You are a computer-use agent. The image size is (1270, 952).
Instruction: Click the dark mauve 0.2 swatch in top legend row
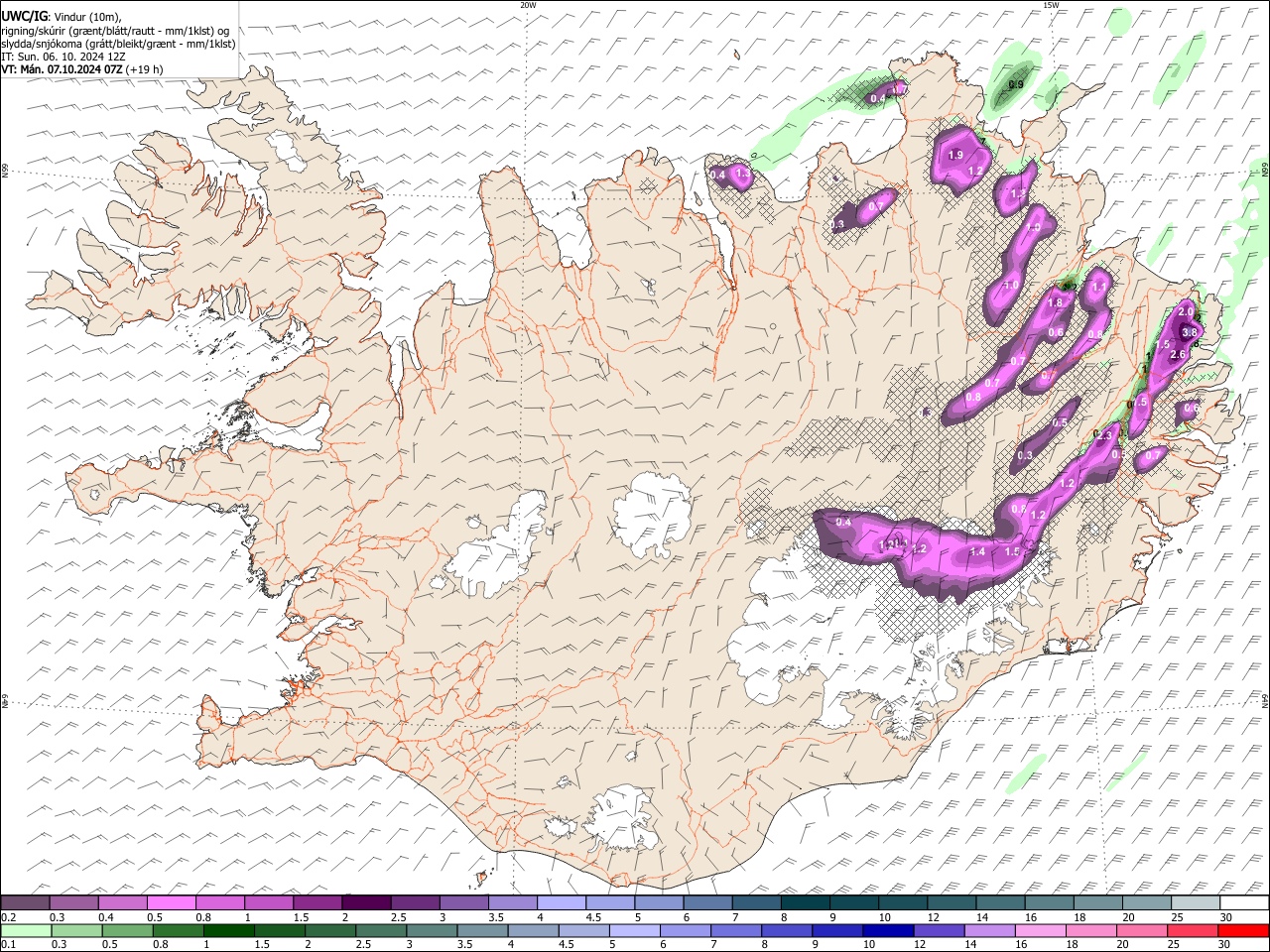[25, 902]
